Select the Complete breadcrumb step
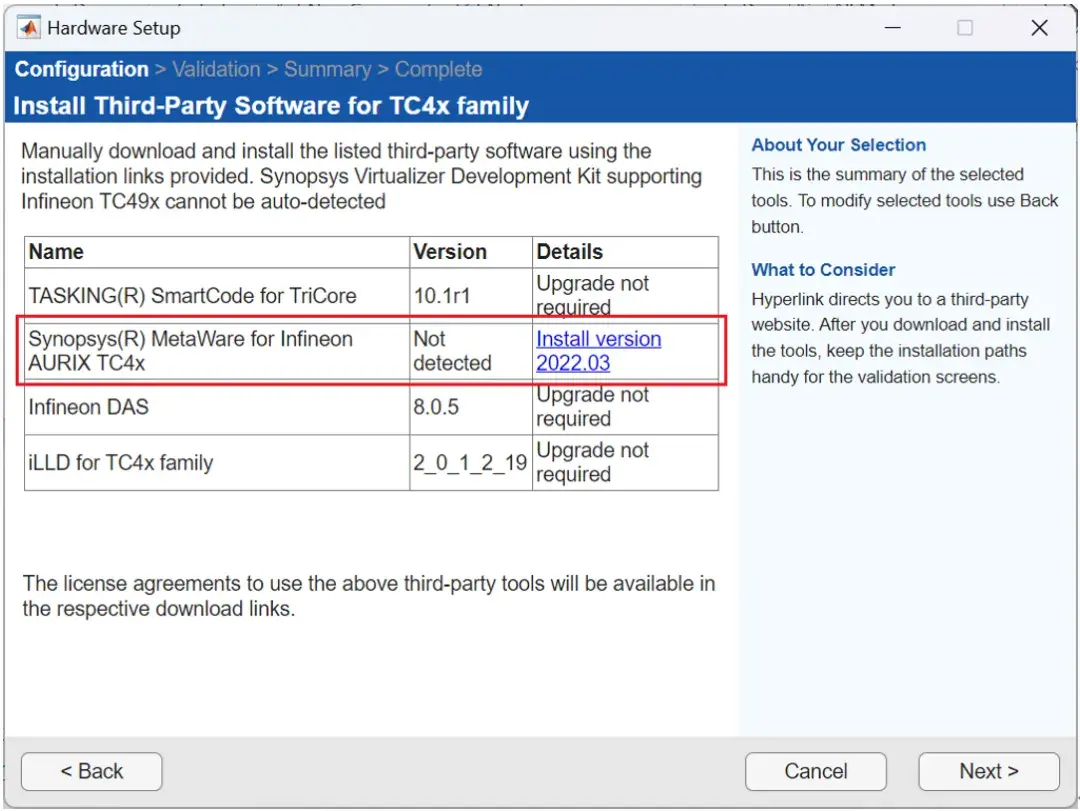1080x811 pixels. pos(439,69)
